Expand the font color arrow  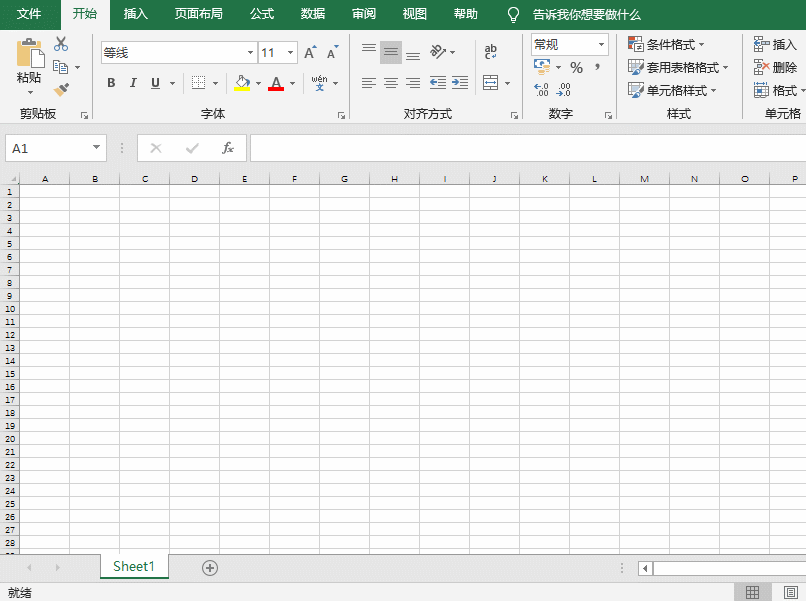pos(292,83)
